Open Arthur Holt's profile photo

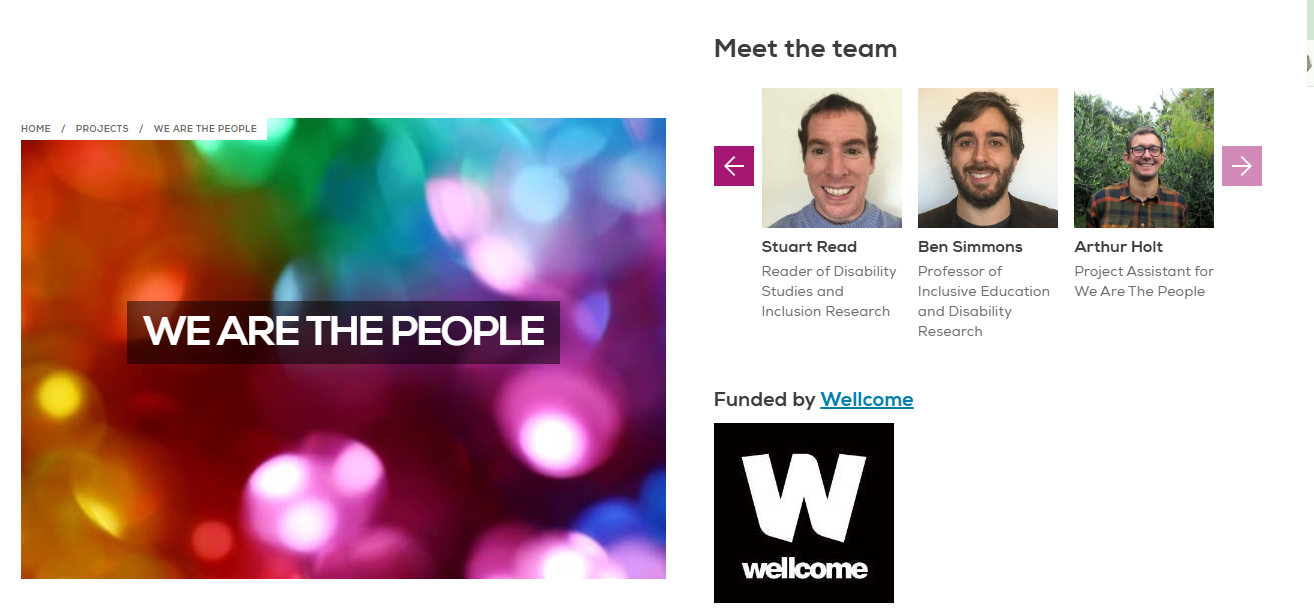(1143, 158)
